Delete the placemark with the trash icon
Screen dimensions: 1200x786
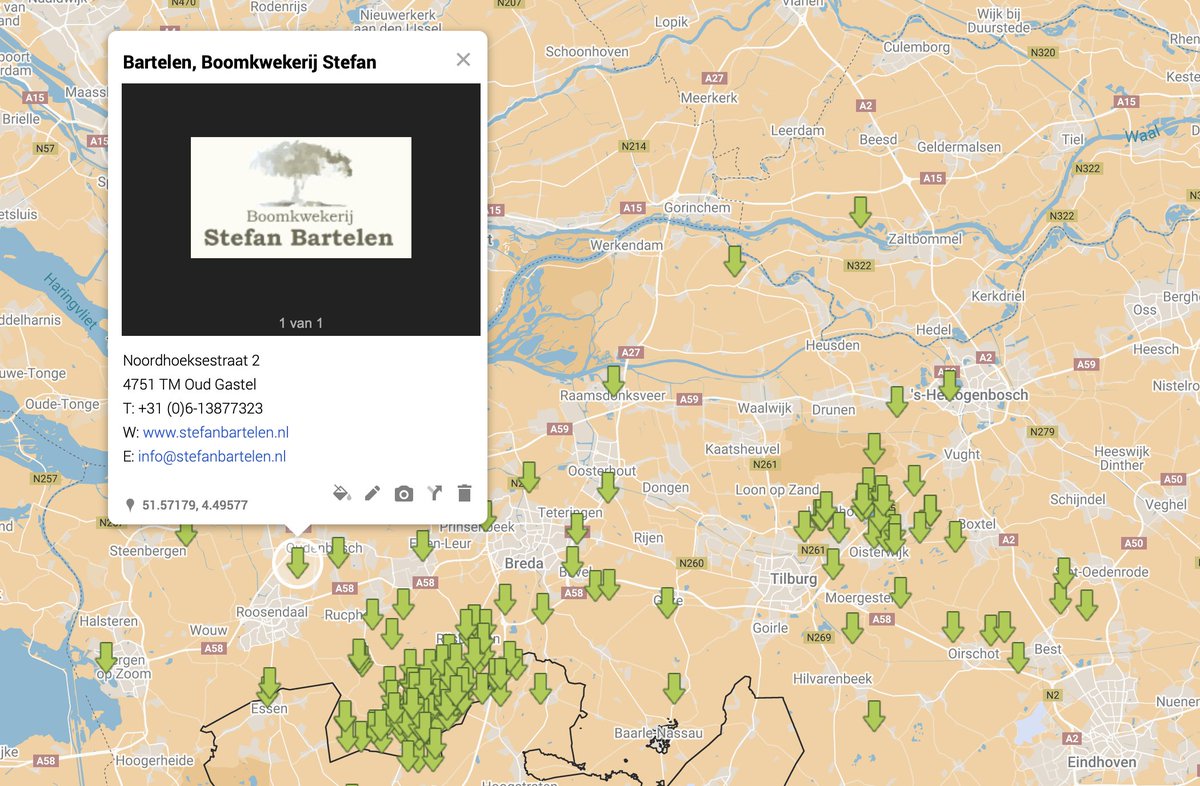[x=464, y=493]
